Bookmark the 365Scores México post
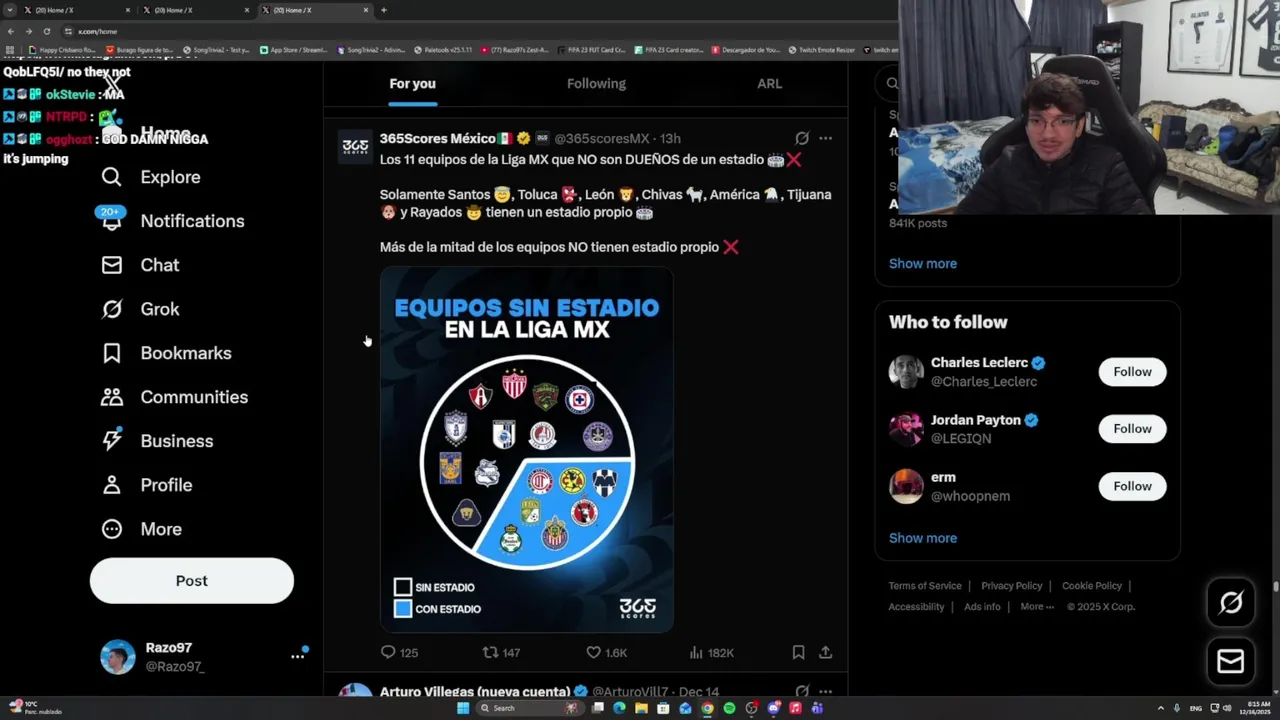The height and width of the screenshot is (720, 1280). (798, 652)
